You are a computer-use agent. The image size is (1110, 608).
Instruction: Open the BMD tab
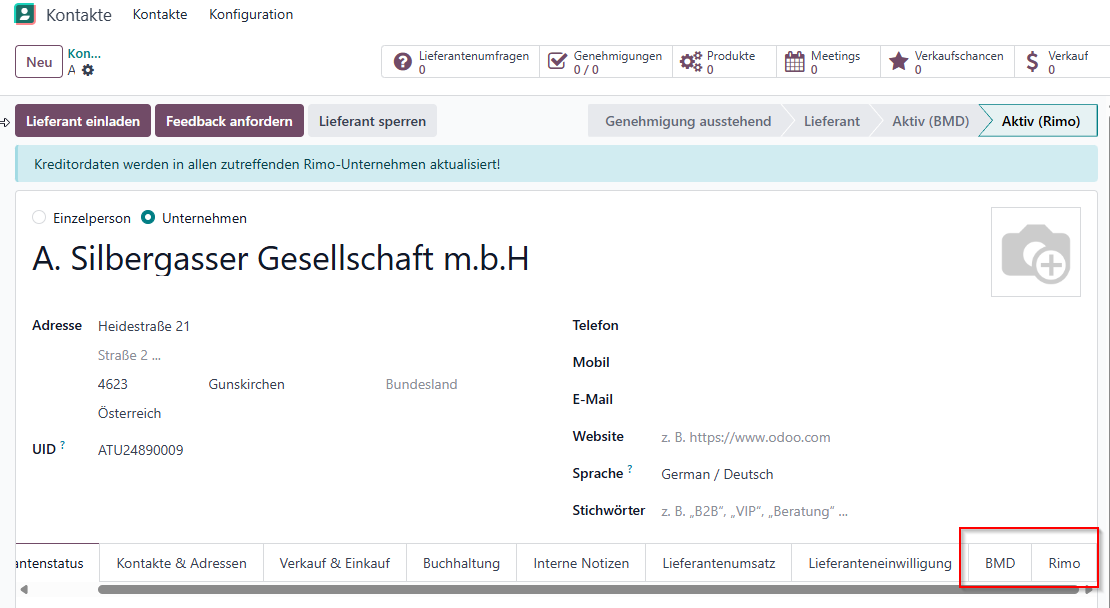(1000, 563)
